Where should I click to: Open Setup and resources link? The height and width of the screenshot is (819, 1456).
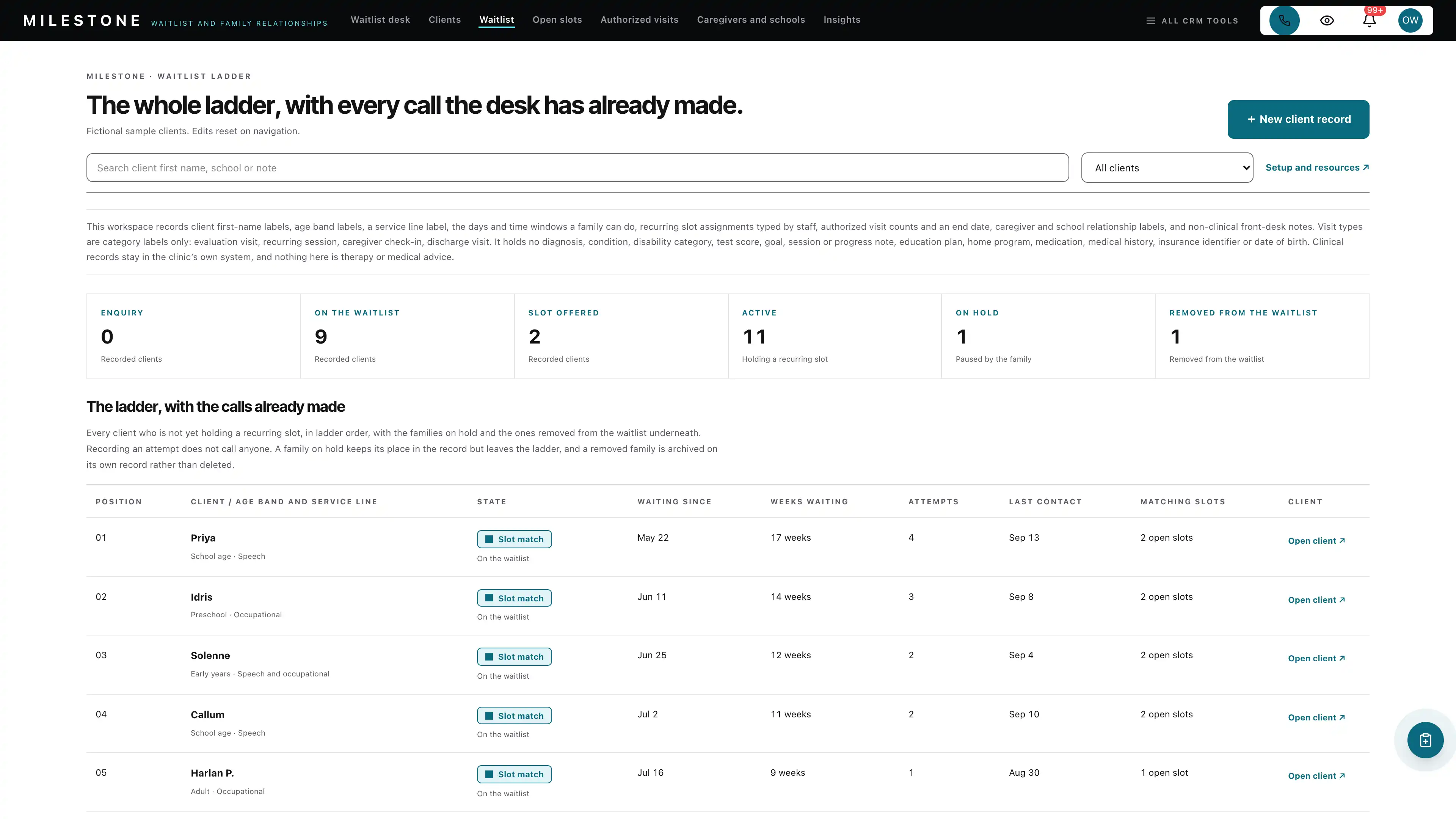(1317, 167)
